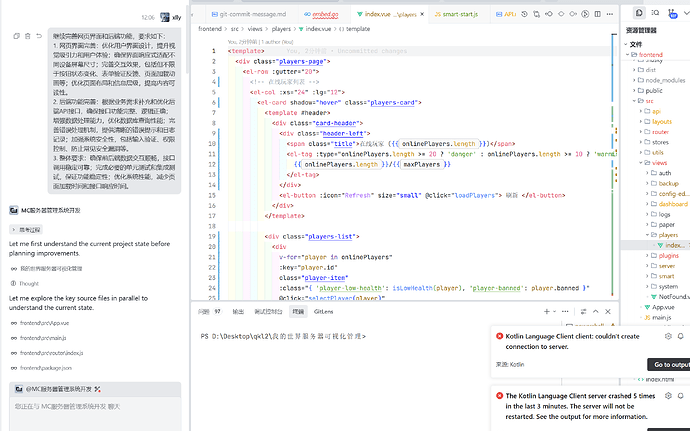Open changes compare icon in editor toolbar
Viewport: 690px width, 431px height.
point(536,14)
